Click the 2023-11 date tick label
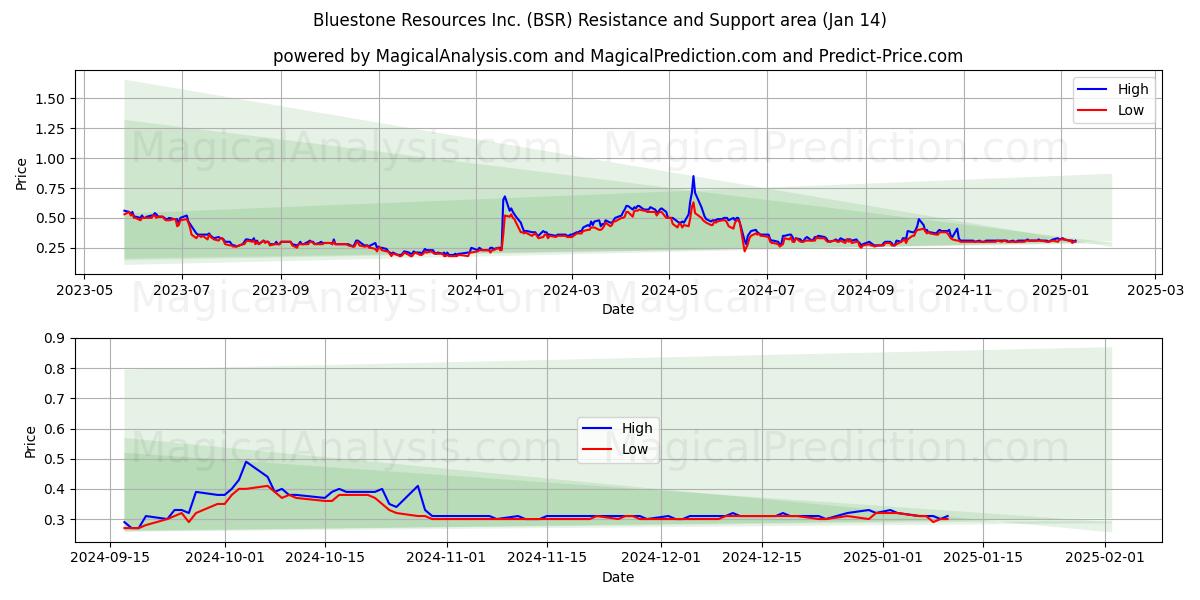Viewport: 1200px width, 600px height. point(379,289)
